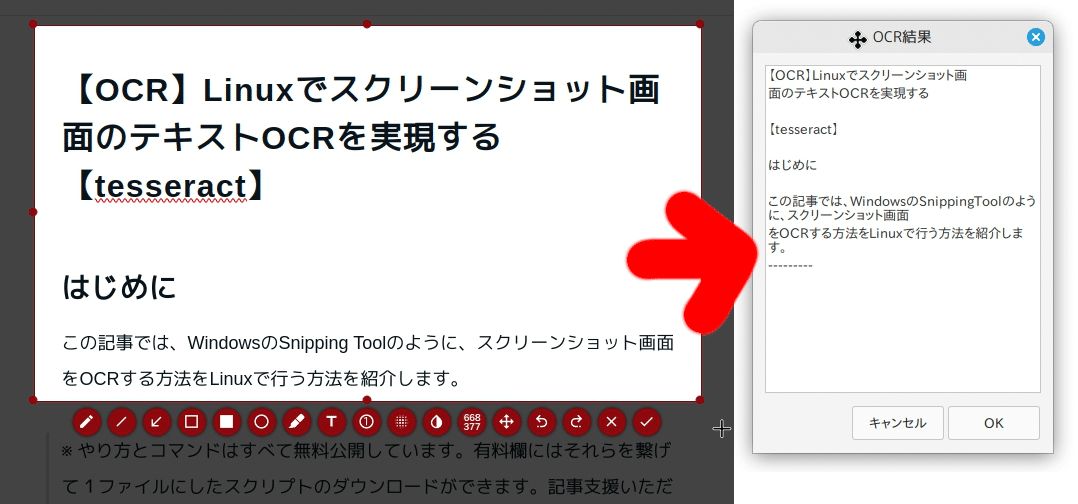Select the Arrow annotation tool
Screen dimensions: 1078x504
[157, 422]
